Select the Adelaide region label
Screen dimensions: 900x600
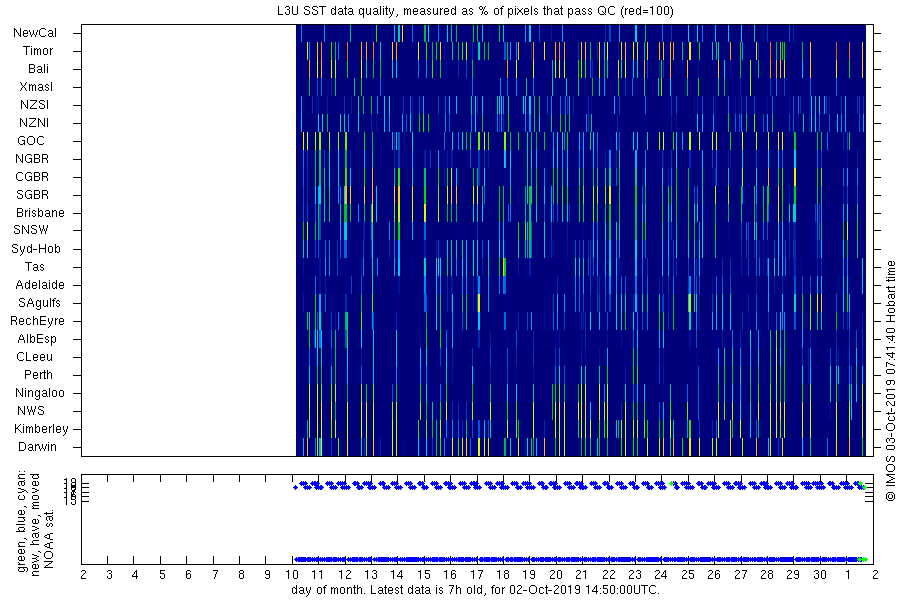point(40,285)
